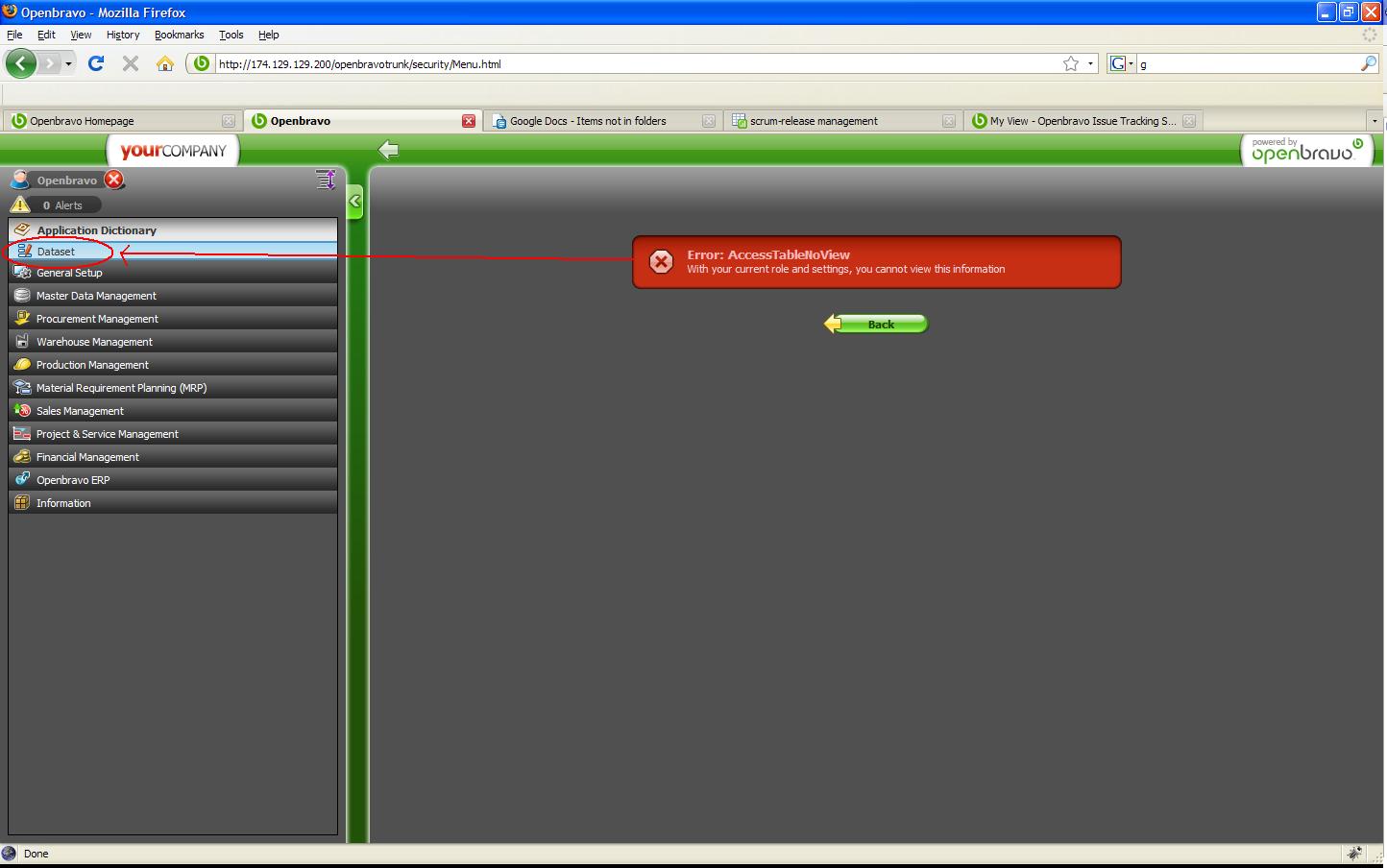Image resolution: width=1387 pixels, height=868 pixels.
Task: Click the green Back button
Action: [x=879, y=325]
